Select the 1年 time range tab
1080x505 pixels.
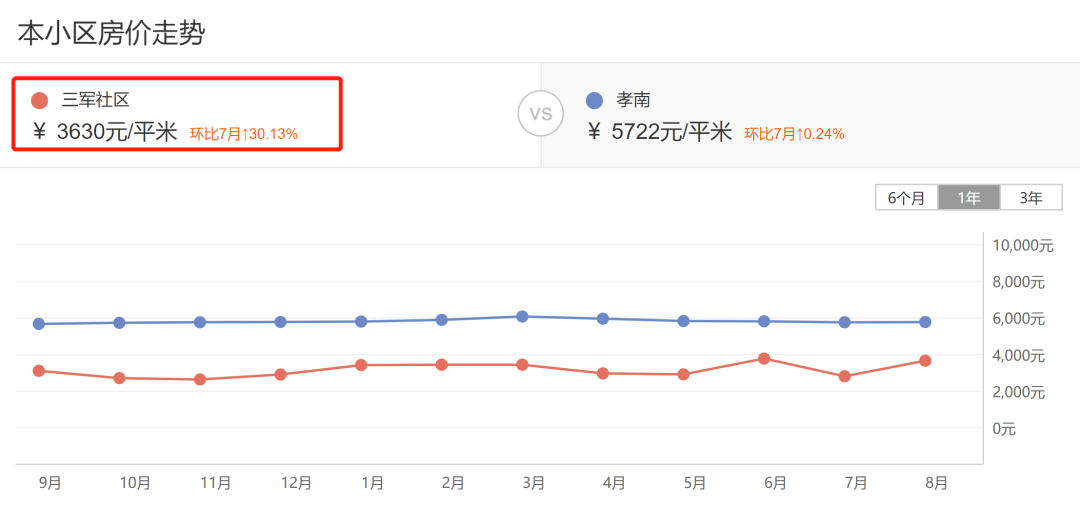click(x=968, y=198)
